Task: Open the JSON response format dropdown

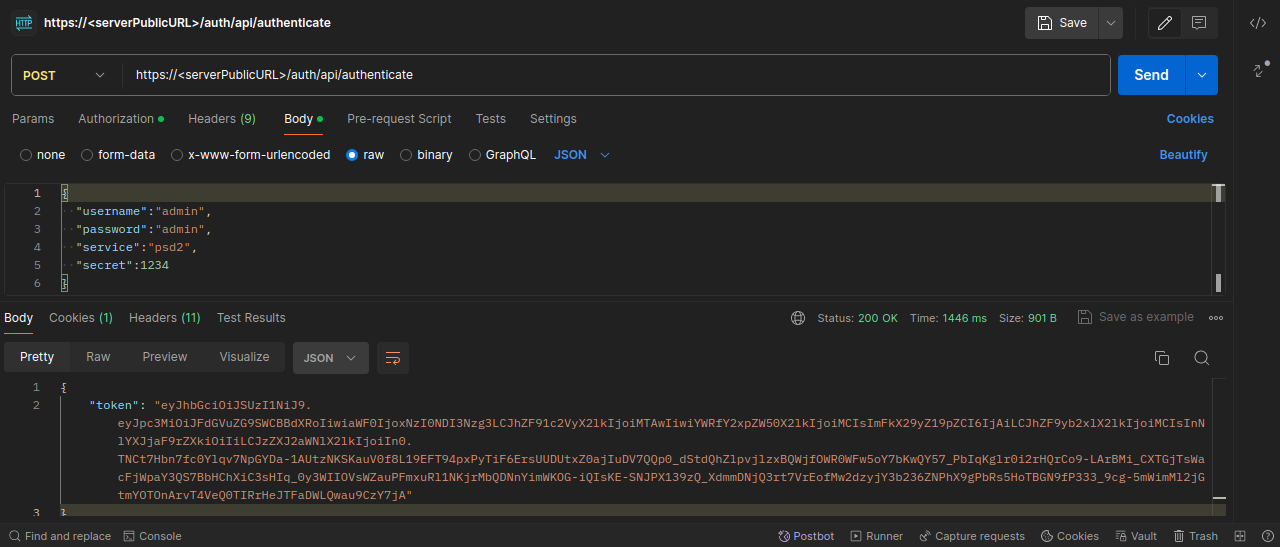Action: click(330, 358)
